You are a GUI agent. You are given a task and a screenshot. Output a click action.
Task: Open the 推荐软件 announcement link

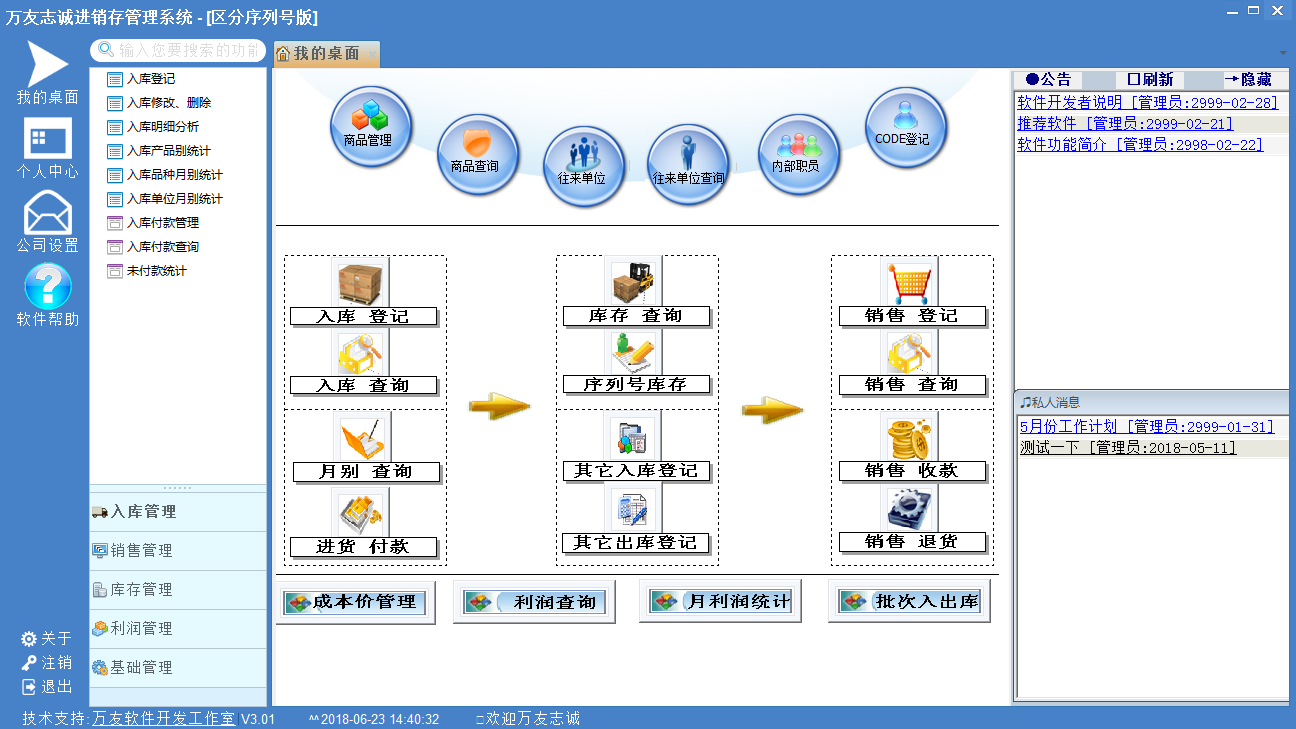point(1125,124)
